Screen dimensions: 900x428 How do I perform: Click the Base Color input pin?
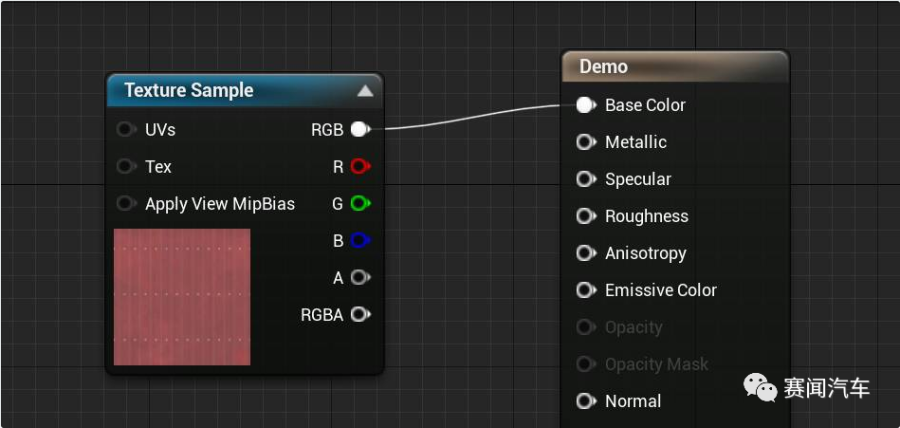coord(586,105)
